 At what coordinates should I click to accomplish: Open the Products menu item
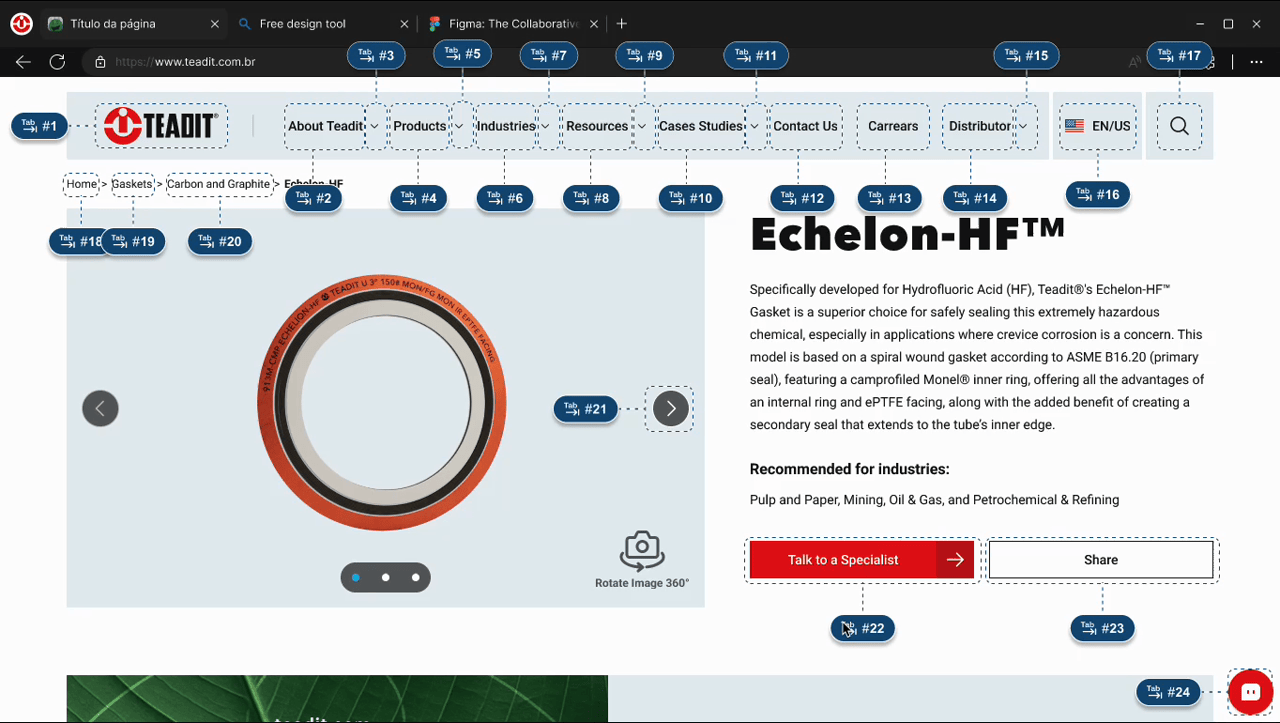[419, 126]
